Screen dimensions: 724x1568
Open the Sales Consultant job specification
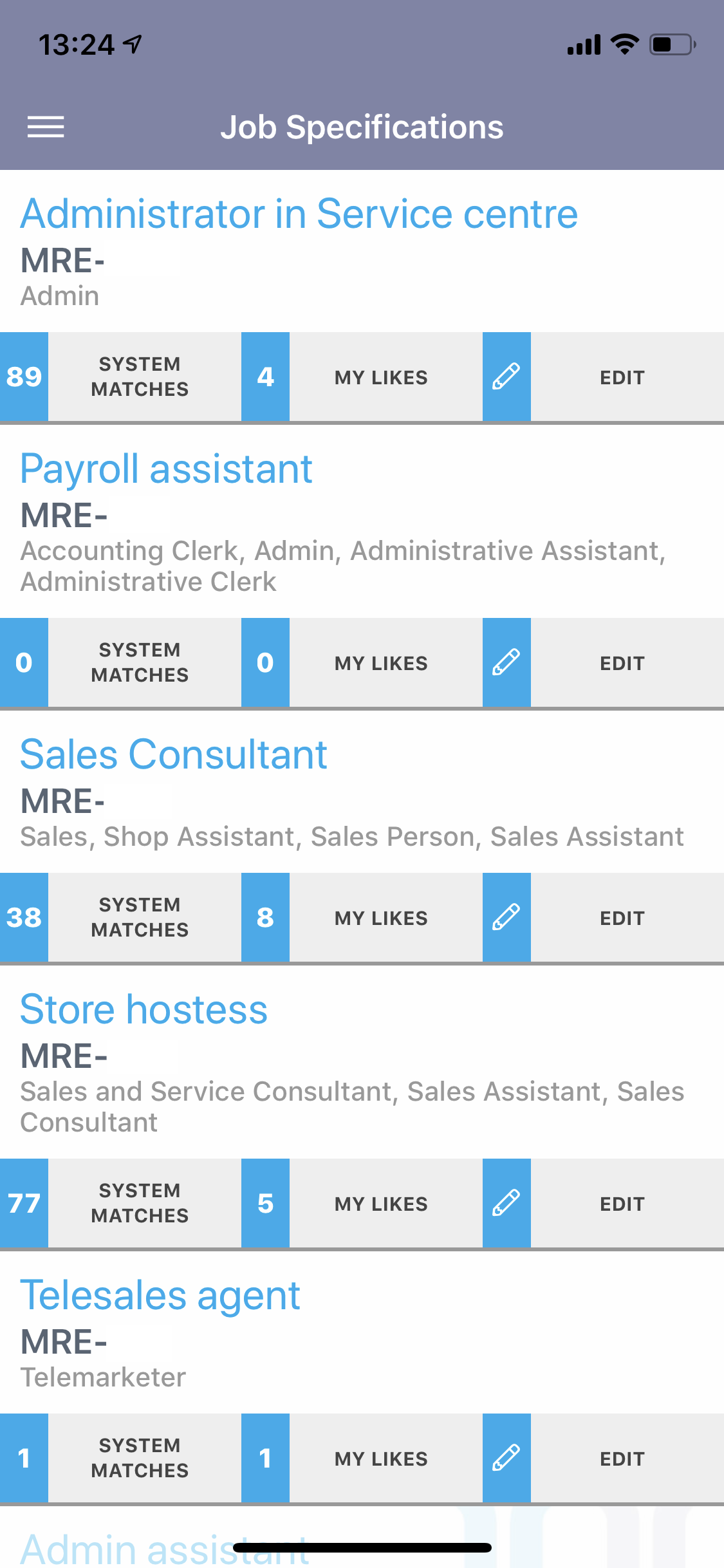pos(174,755)
